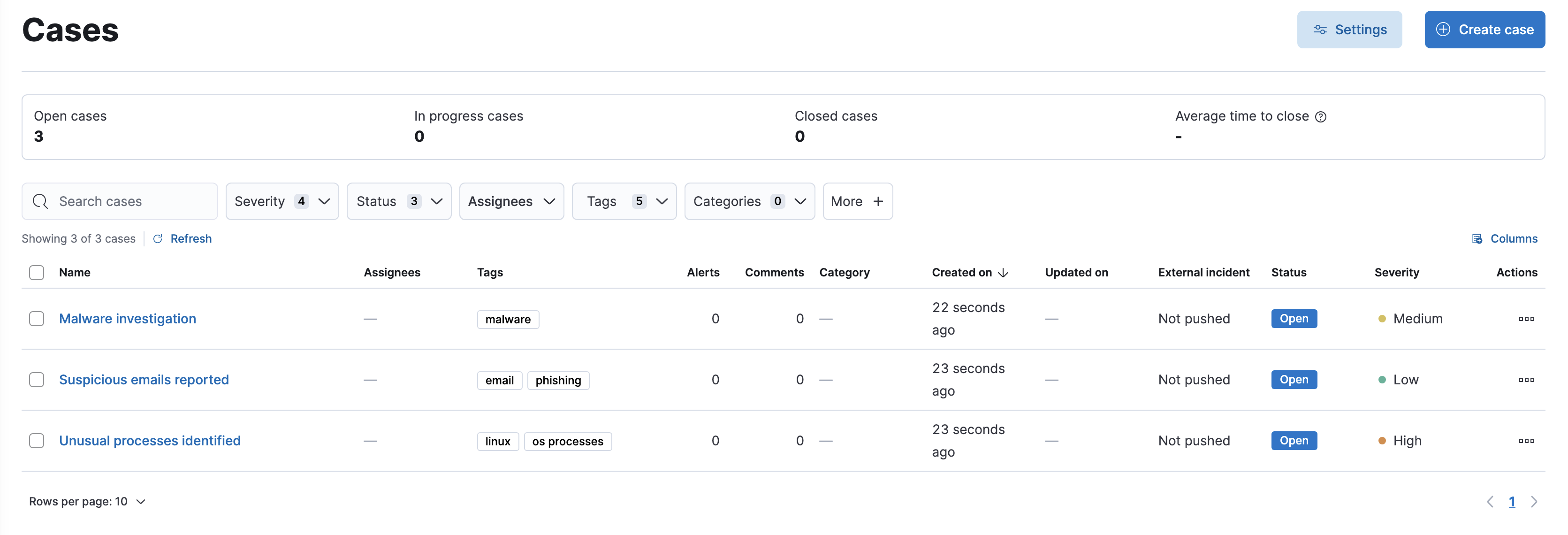
Task: Click the Create case button
Action: tap(1484, 30)
